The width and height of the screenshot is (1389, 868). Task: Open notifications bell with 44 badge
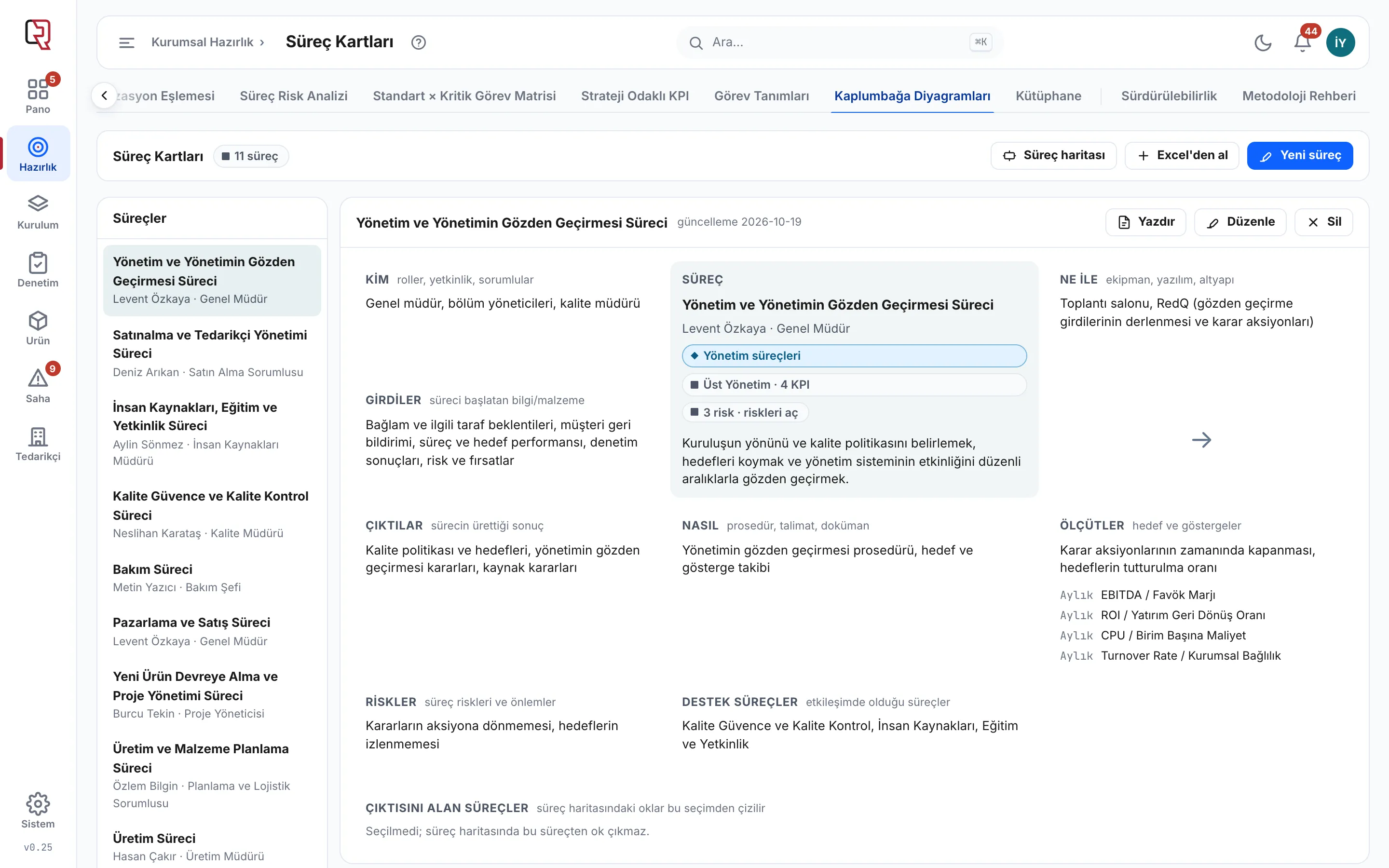click(1302, 42)
